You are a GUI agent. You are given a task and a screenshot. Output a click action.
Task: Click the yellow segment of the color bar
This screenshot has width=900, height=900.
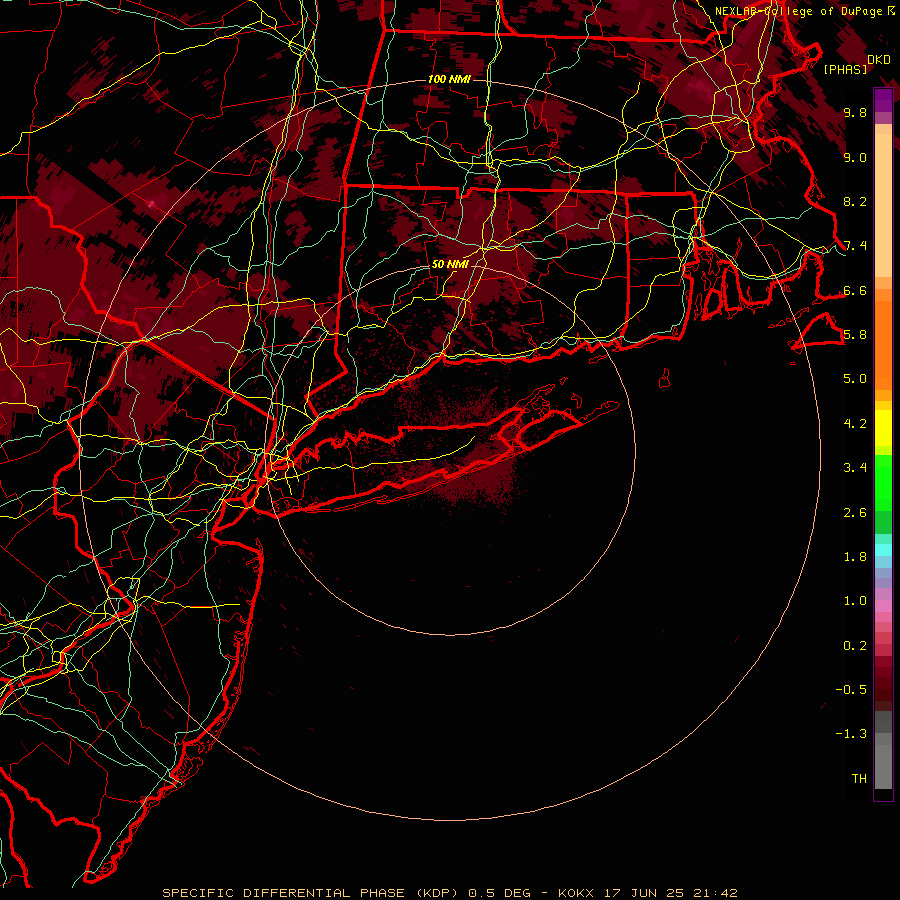click(x=883, y=428)
